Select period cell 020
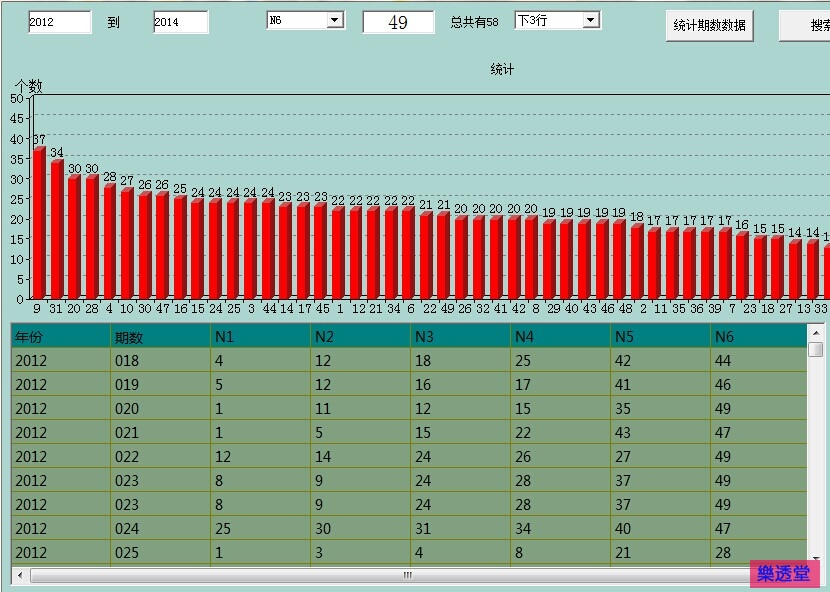 point(160,408)
